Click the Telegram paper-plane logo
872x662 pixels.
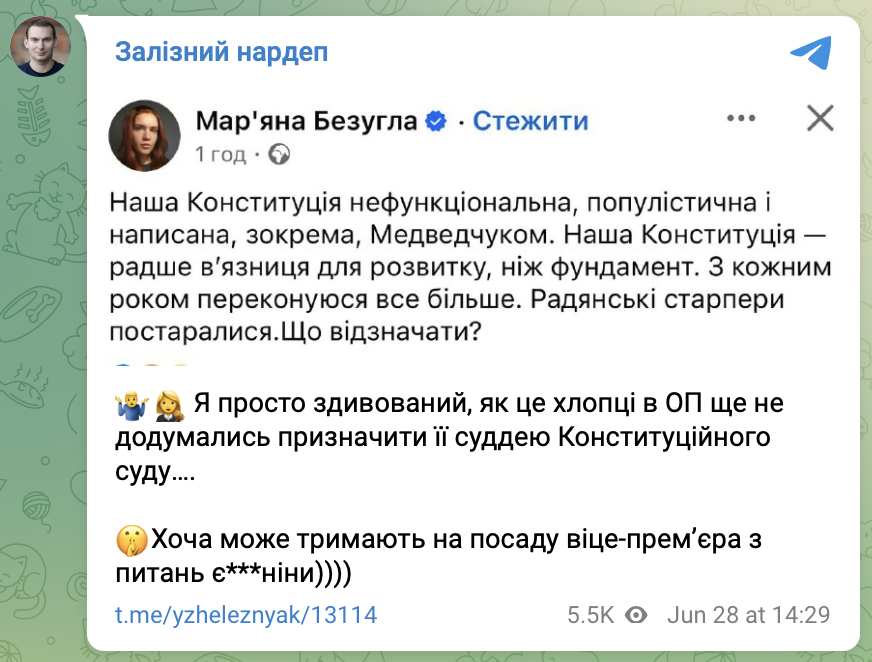pyautogui.click(x=810, y=51)
